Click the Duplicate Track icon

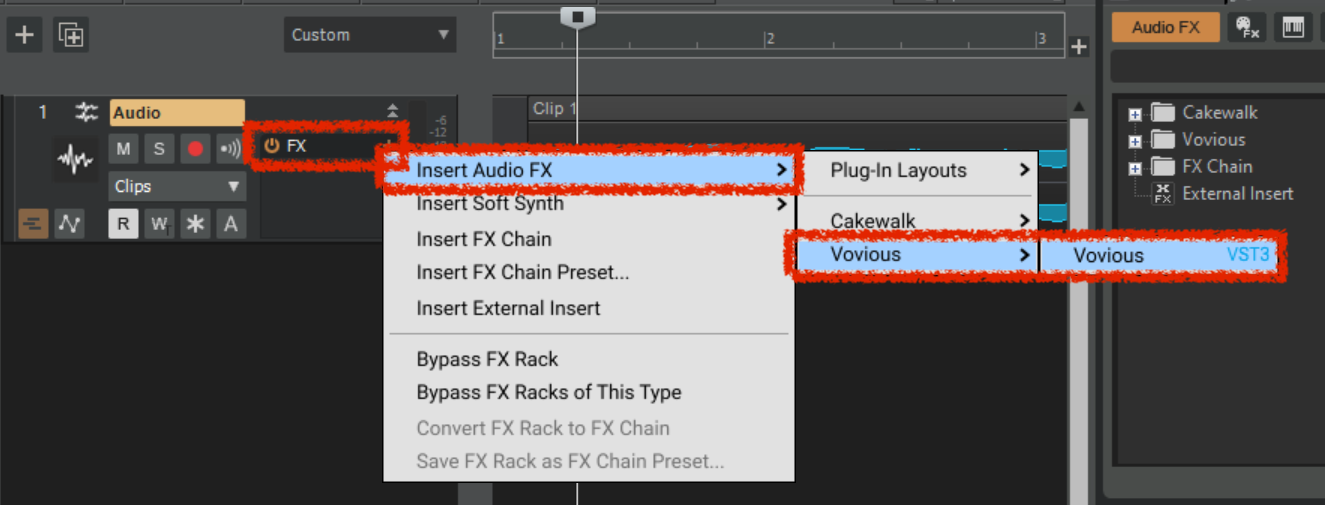[x=72, y=35]
